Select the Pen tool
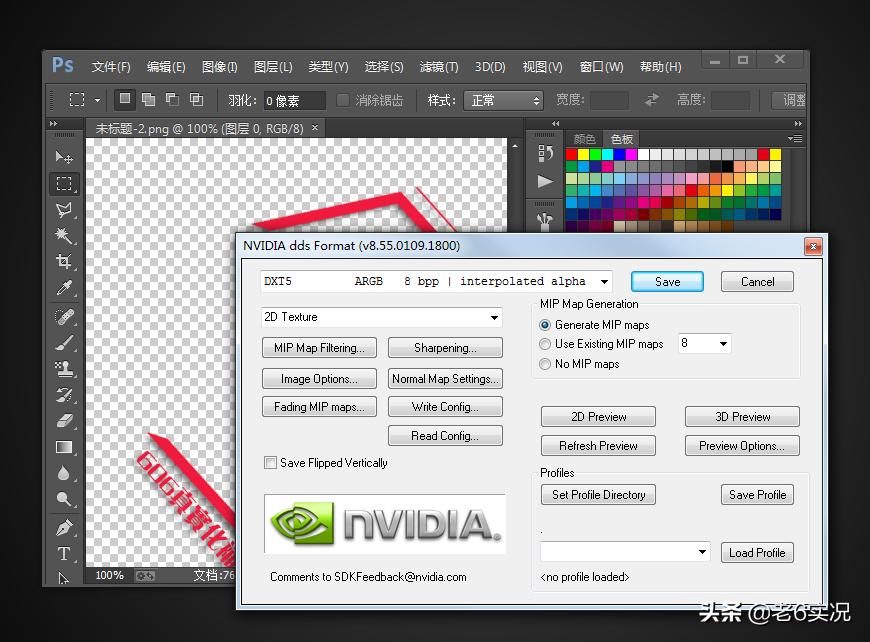 coord(64,528)
